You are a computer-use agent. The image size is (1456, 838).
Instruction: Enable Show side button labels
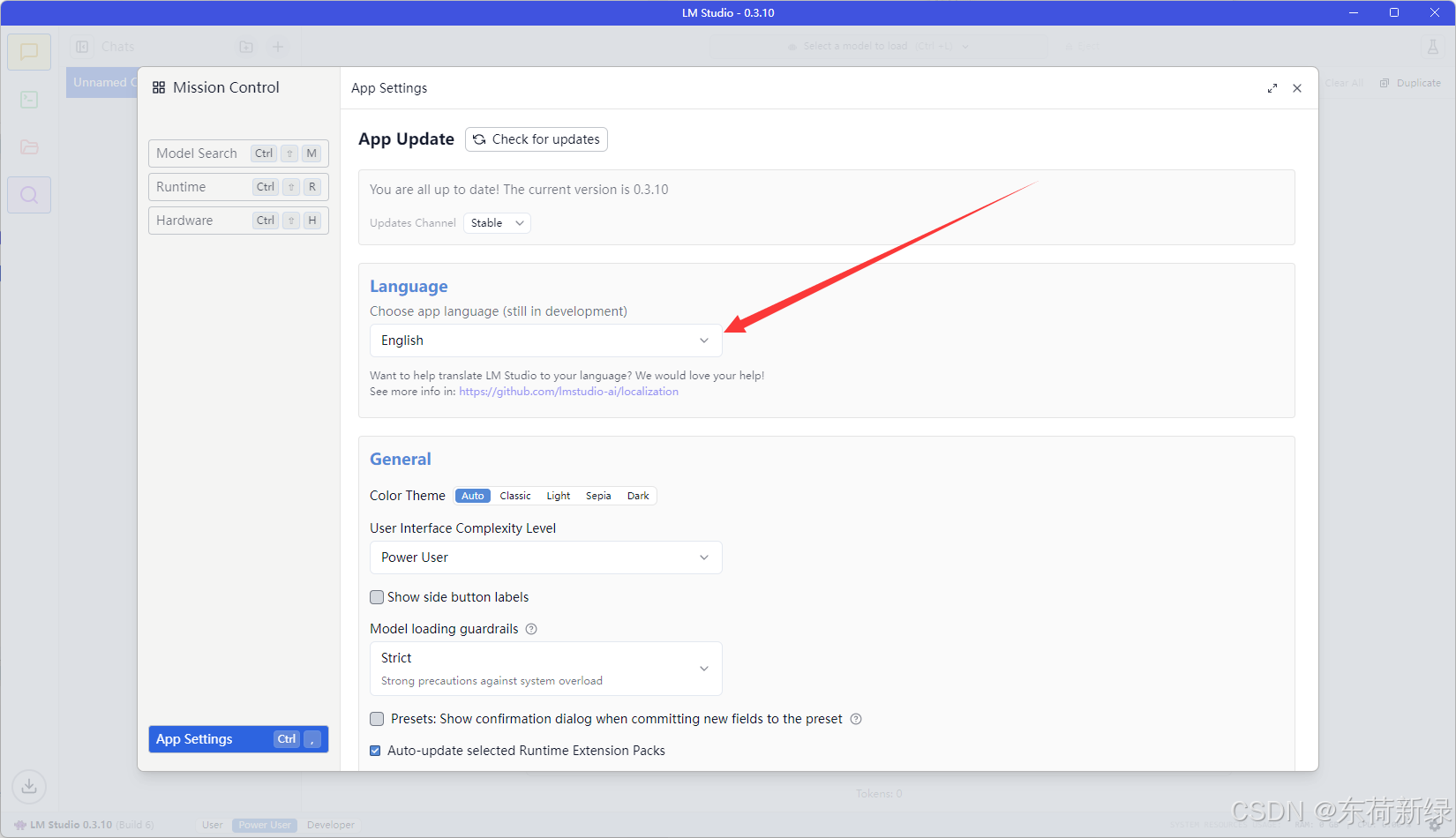[377, 597]
